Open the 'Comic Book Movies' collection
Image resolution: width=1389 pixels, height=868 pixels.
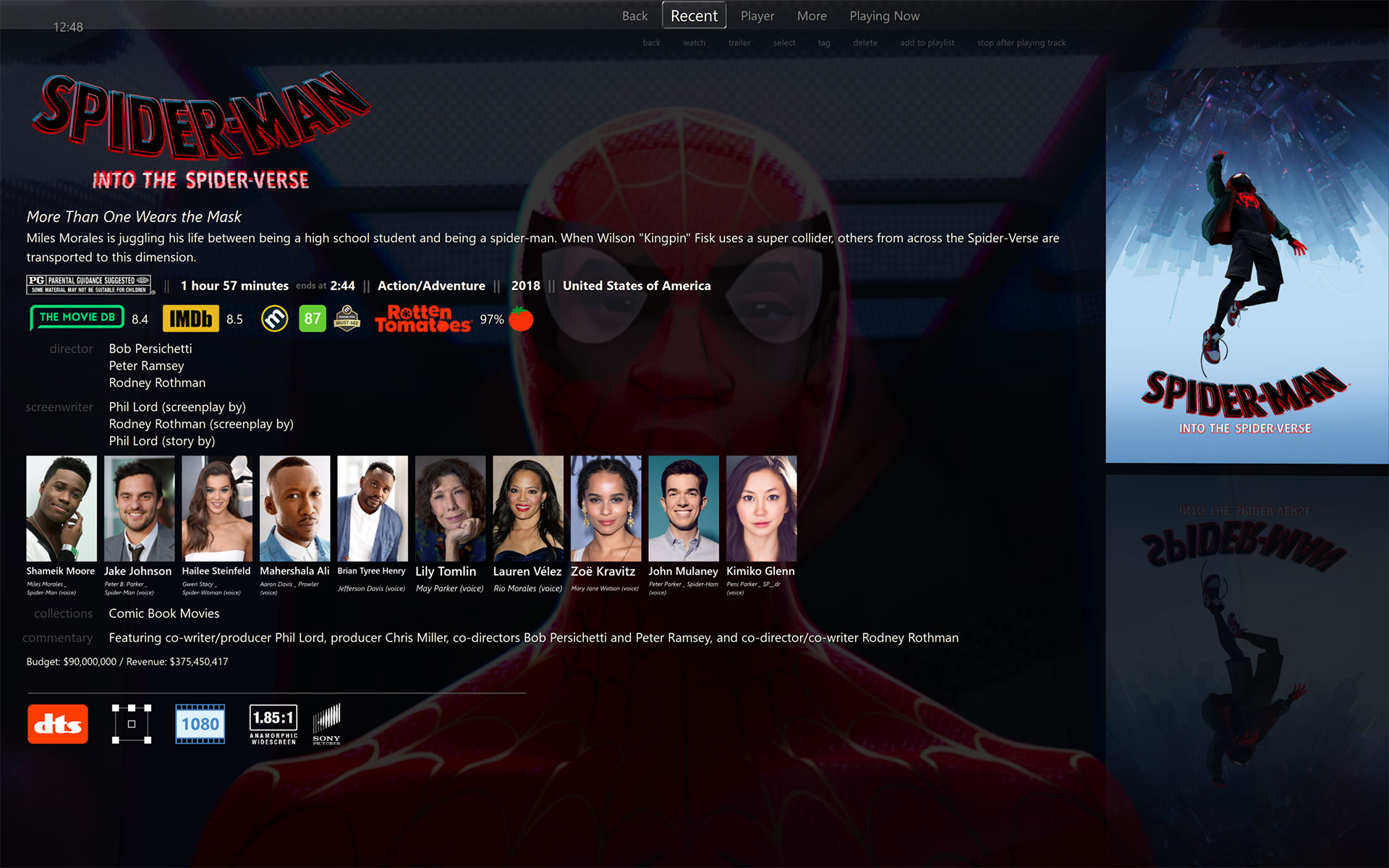coord(164,613)
